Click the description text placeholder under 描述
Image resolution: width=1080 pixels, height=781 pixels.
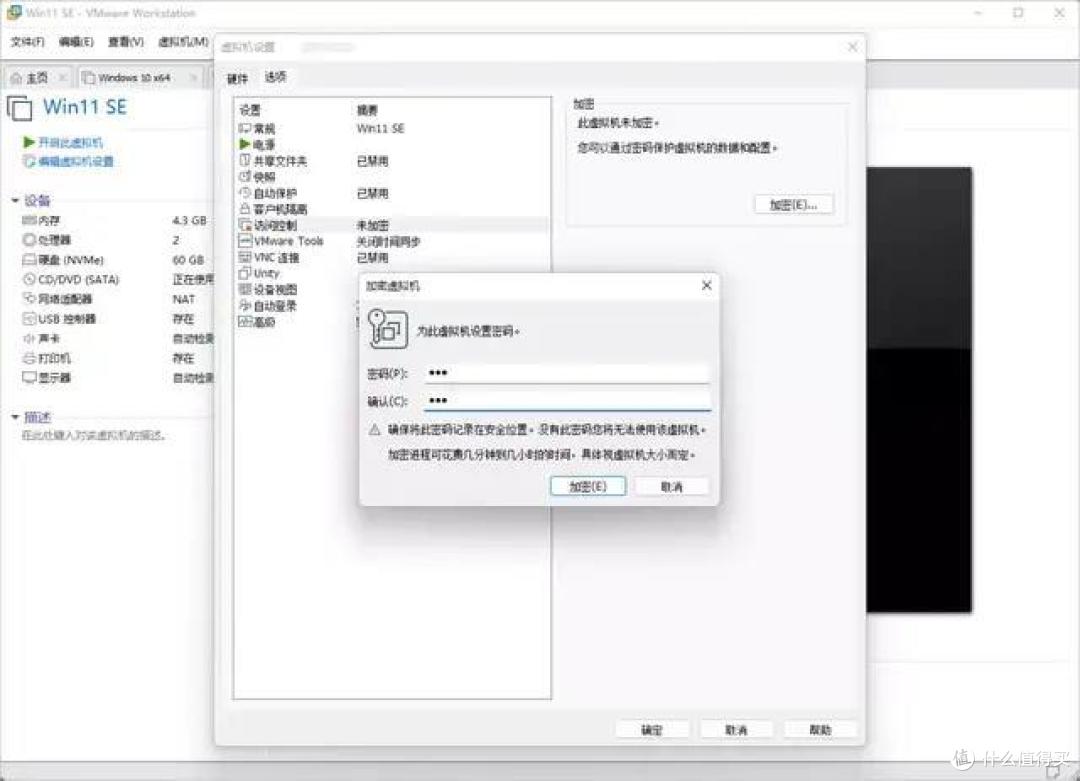click(94, 435)
